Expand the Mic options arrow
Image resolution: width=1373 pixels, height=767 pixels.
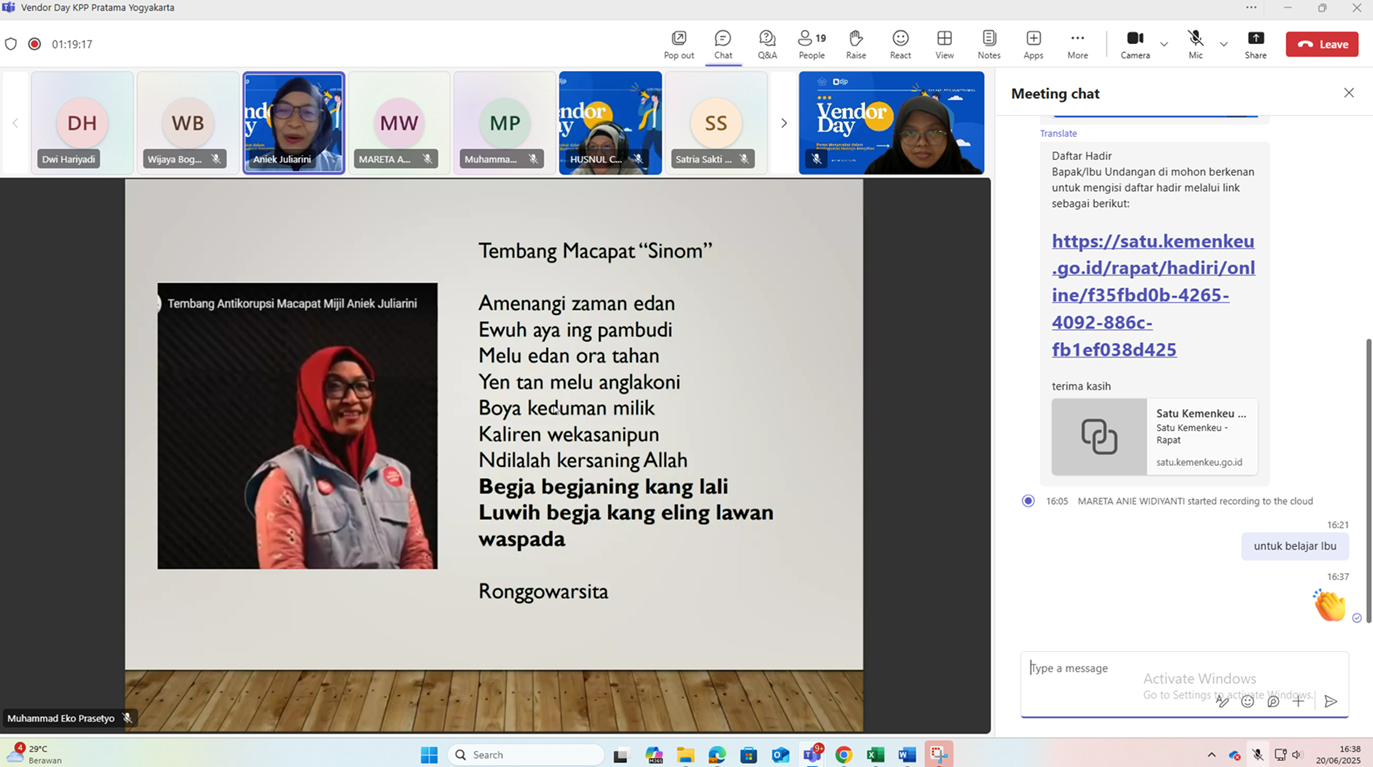point(1223,44)
